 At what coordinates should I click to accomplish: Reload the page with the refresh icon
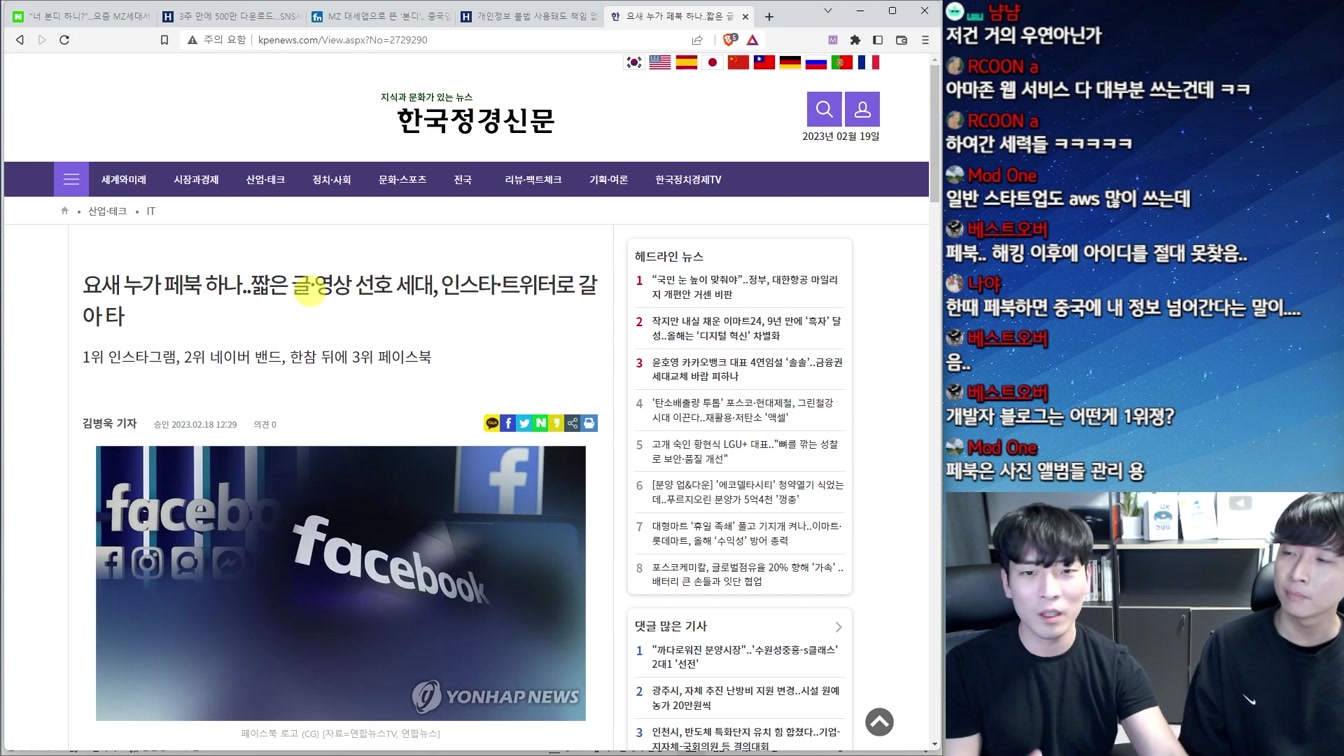coord(64,40)
